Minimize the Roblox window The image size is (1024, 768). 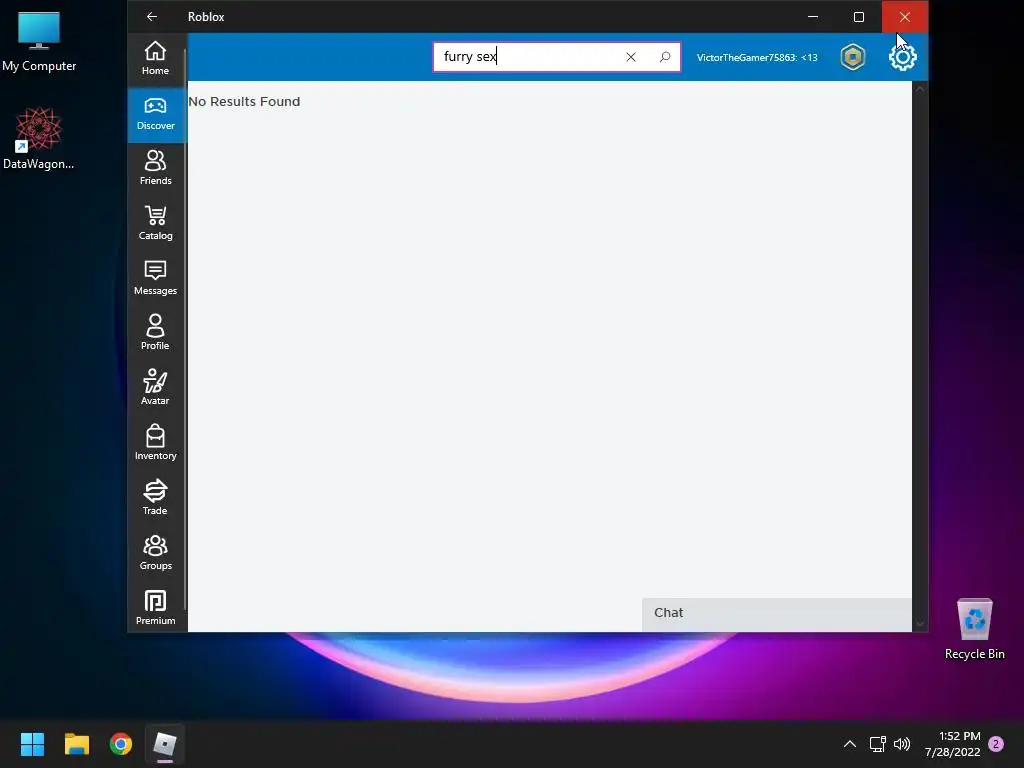[x=813, y=16]
